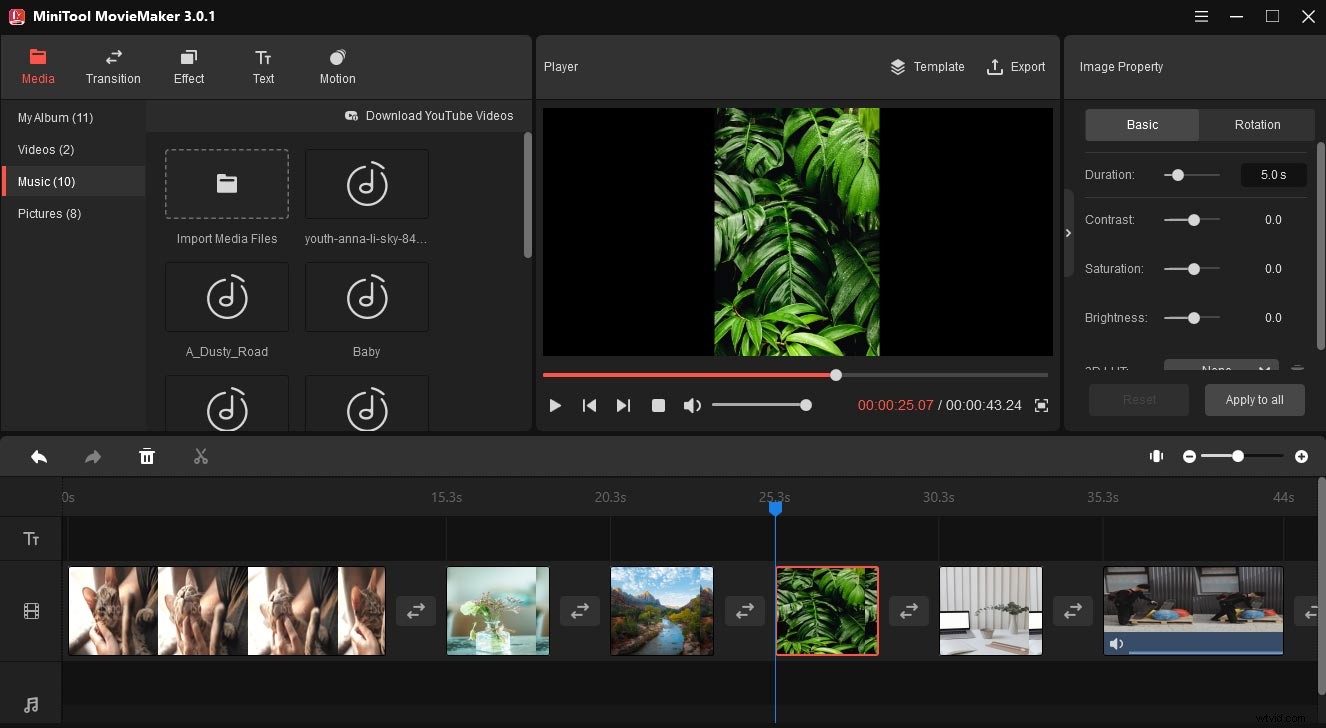Open the 3D LUT dropdown

click(1220, 367)
